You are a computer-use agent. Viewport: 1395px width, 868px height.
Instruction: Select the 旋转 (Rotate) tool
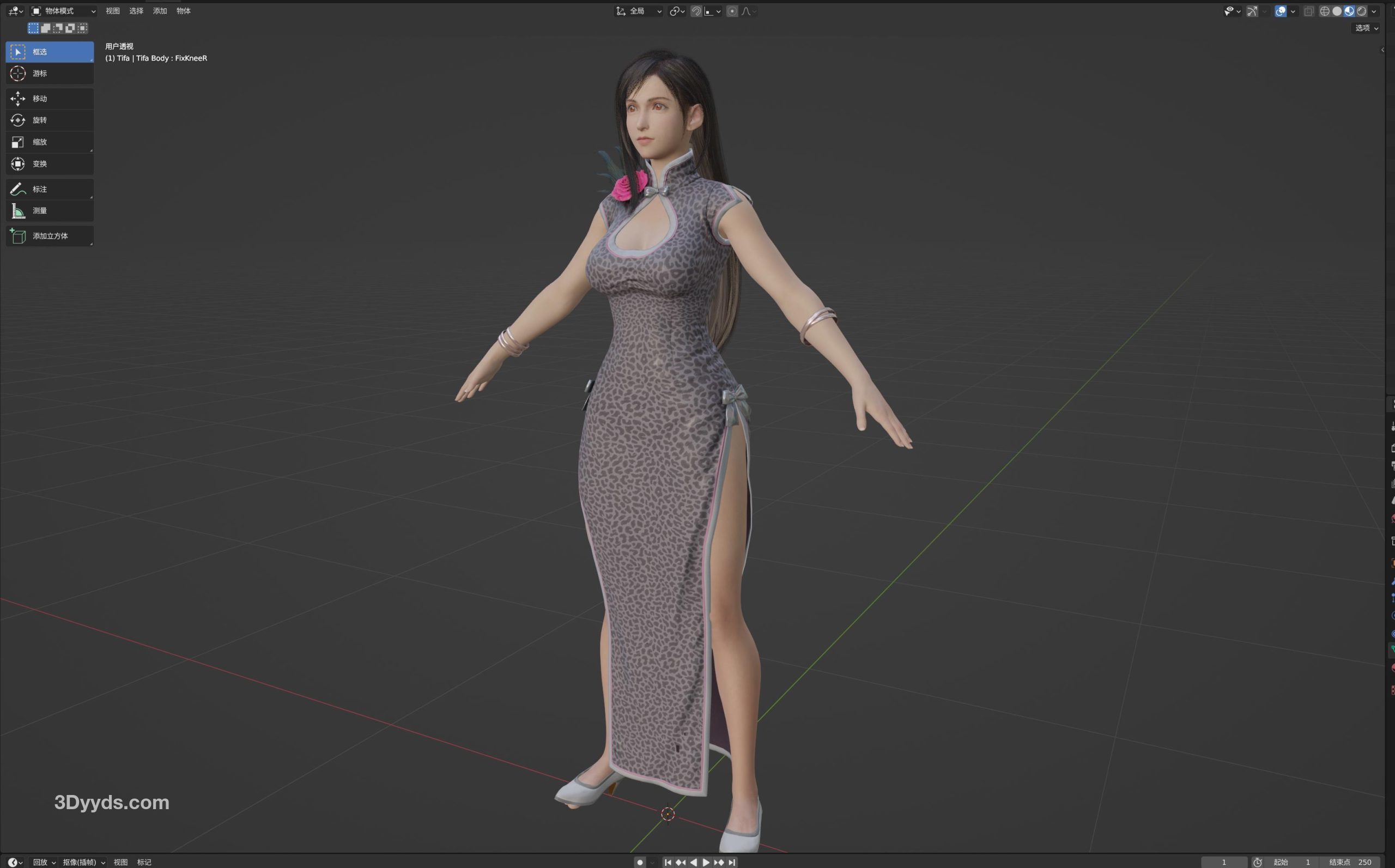pos(50,120)
